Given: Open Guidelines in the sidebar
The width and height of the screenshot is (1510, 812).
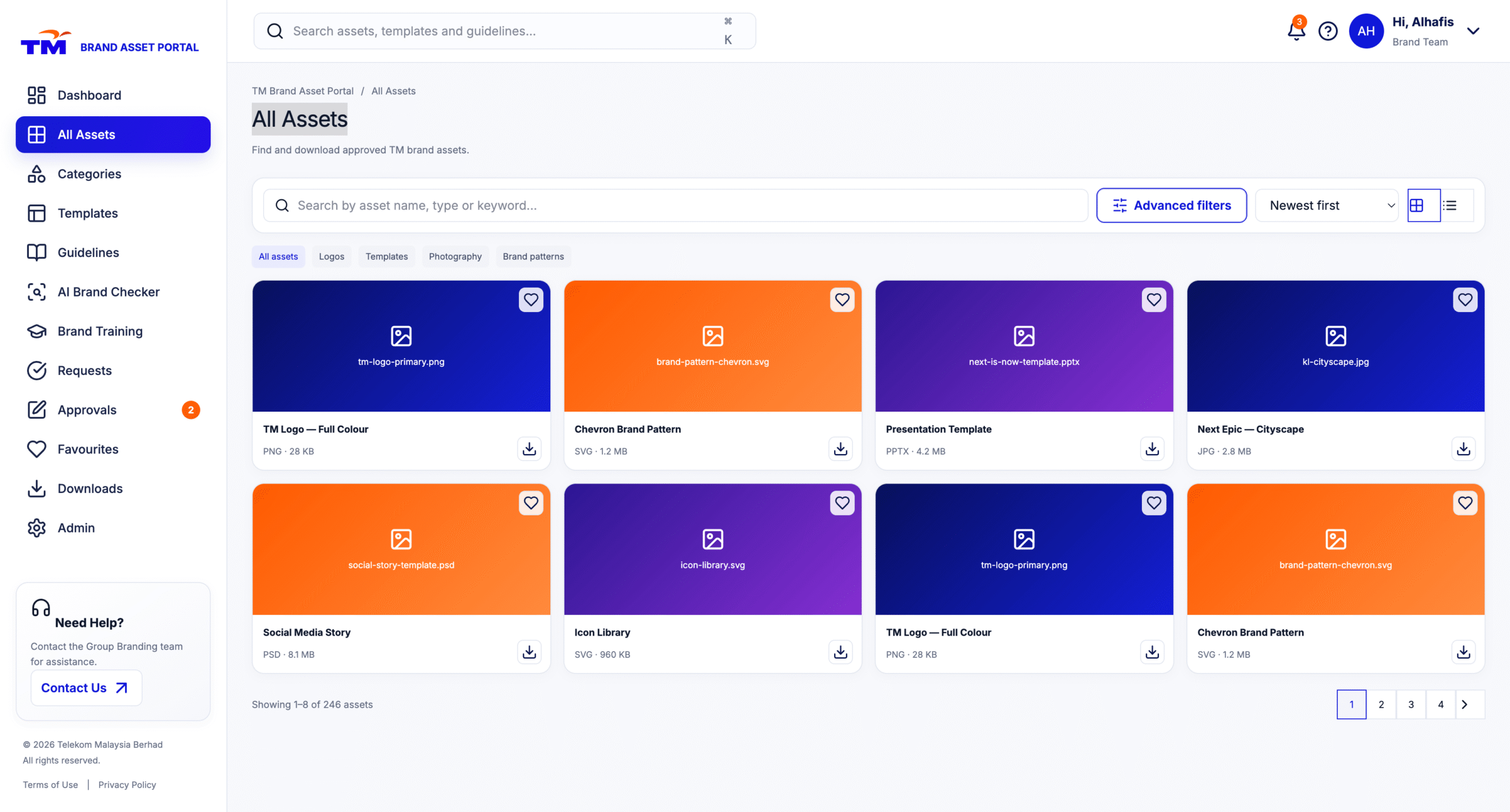Looking at the screenshot, I should pos(113,252).
